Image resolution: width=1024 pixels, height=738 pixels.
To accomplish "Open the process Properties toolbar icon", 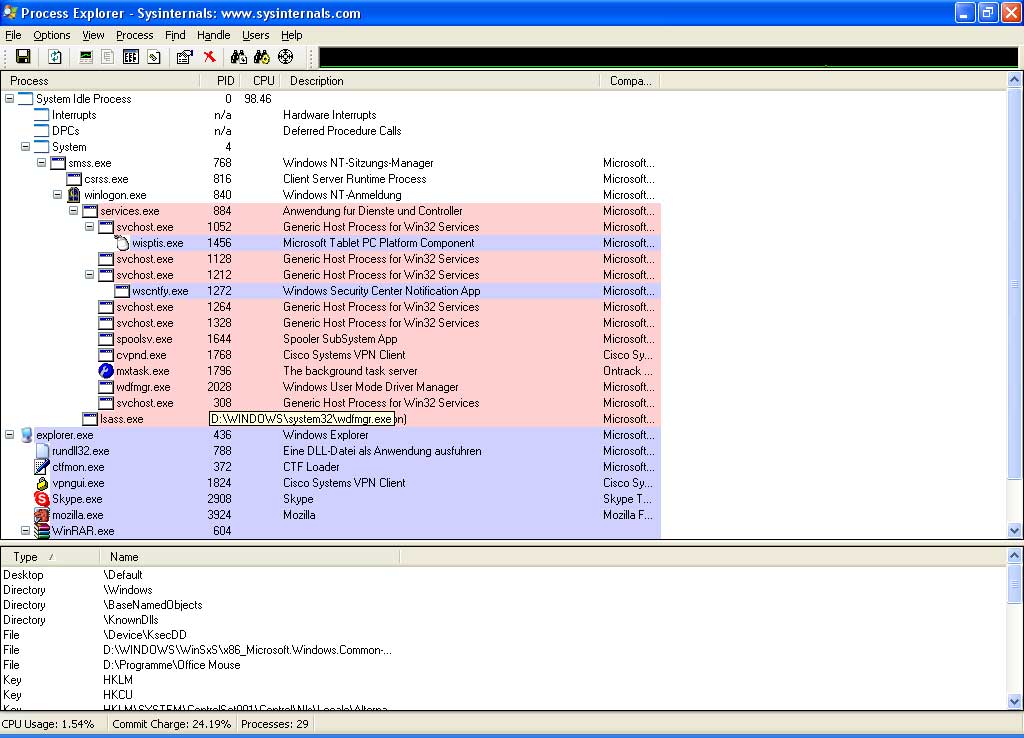I will 185,57.
